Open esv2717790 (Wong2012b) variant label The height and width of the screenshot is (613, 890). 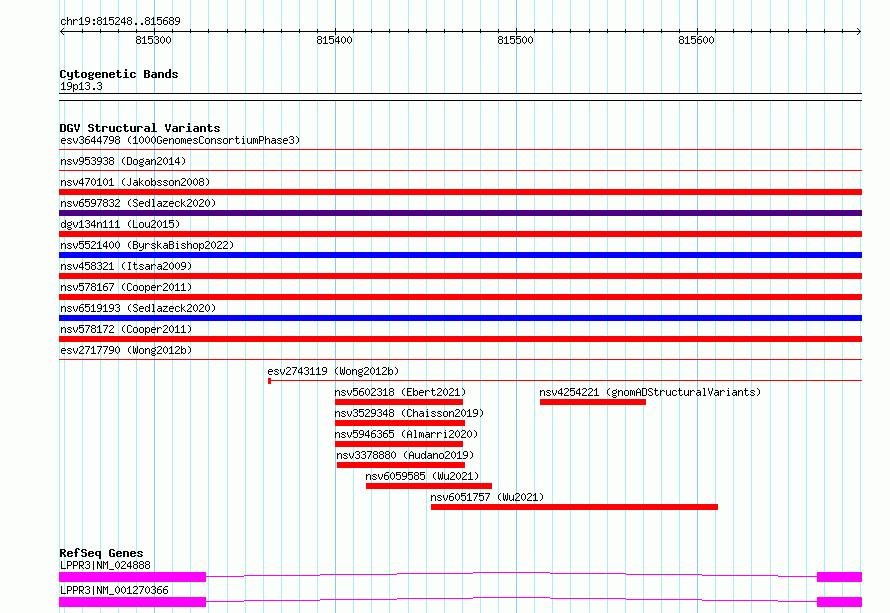pos(126,350)
